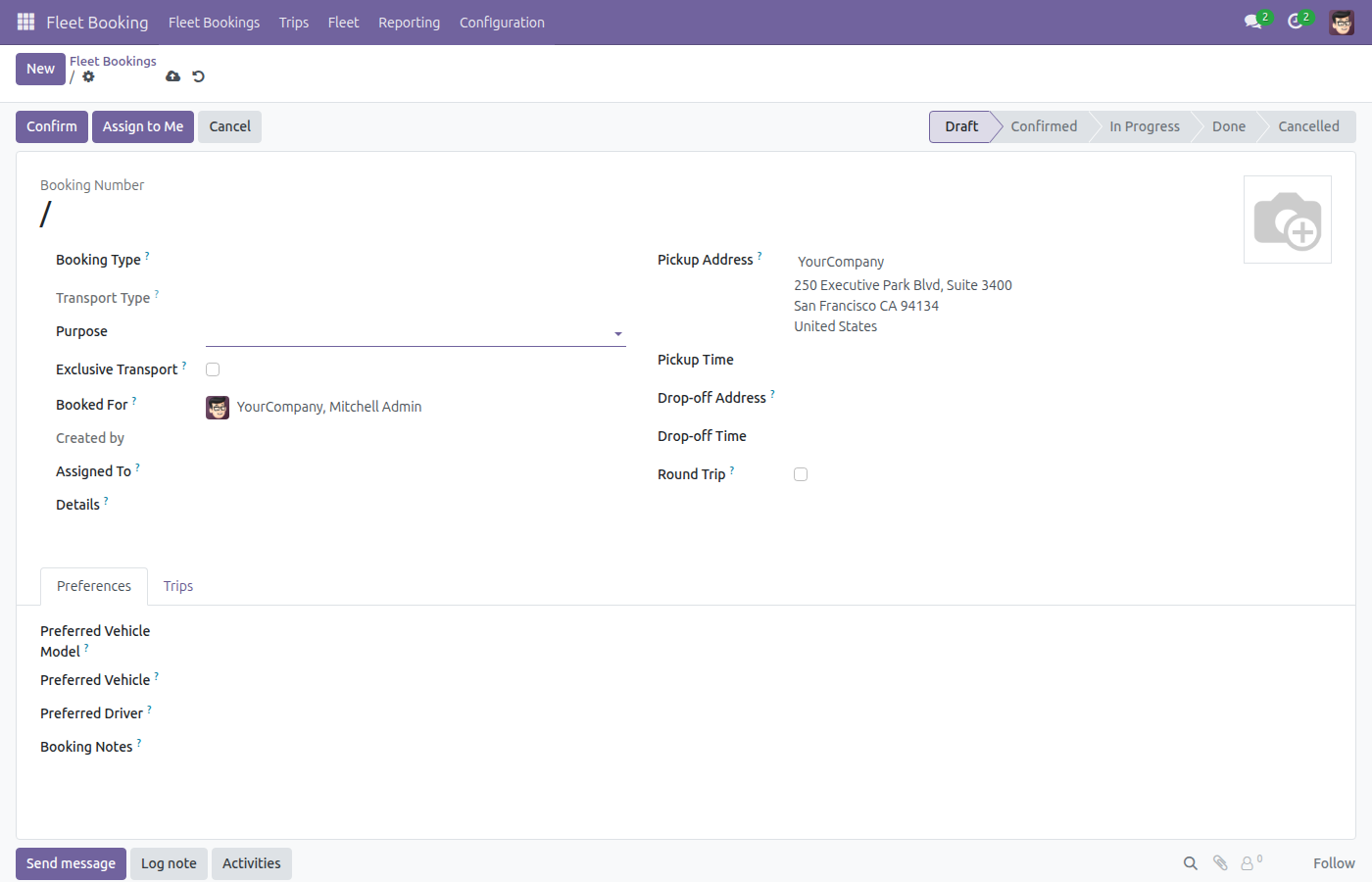Open the Fleet Bookings menu
Image resolution: width=1372 pixels, height=882 pixels.
point(214,23)
